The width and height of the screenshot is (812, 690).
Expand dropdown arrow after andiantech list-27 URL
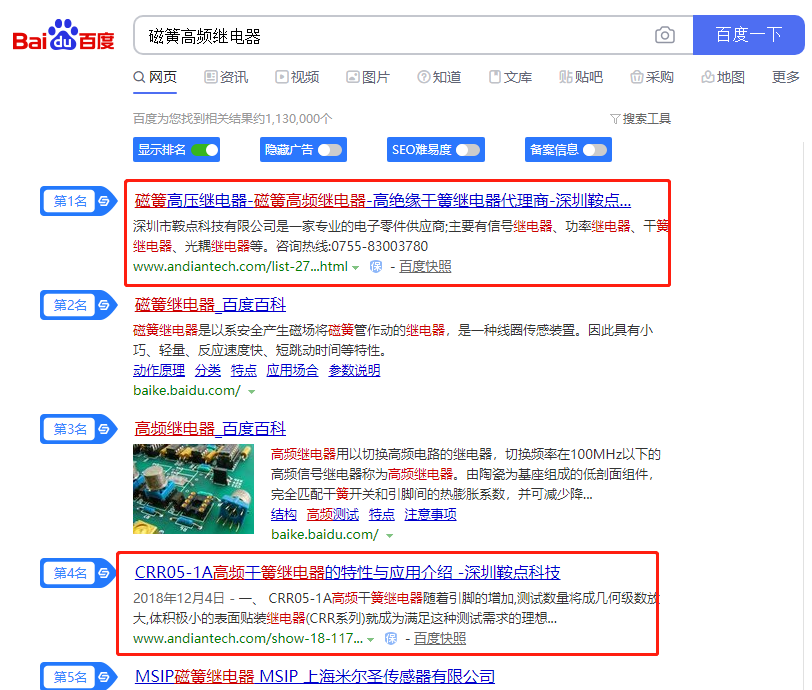pyautogui.click(x=355, y=268)
